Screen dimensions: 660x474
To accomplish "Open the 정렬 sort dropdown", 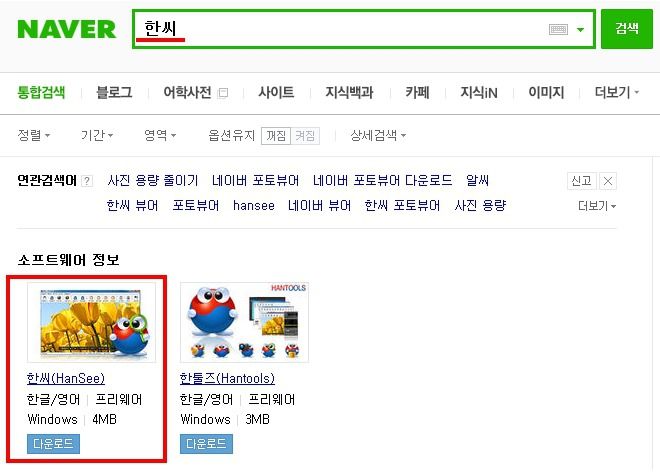I will 34,135.
